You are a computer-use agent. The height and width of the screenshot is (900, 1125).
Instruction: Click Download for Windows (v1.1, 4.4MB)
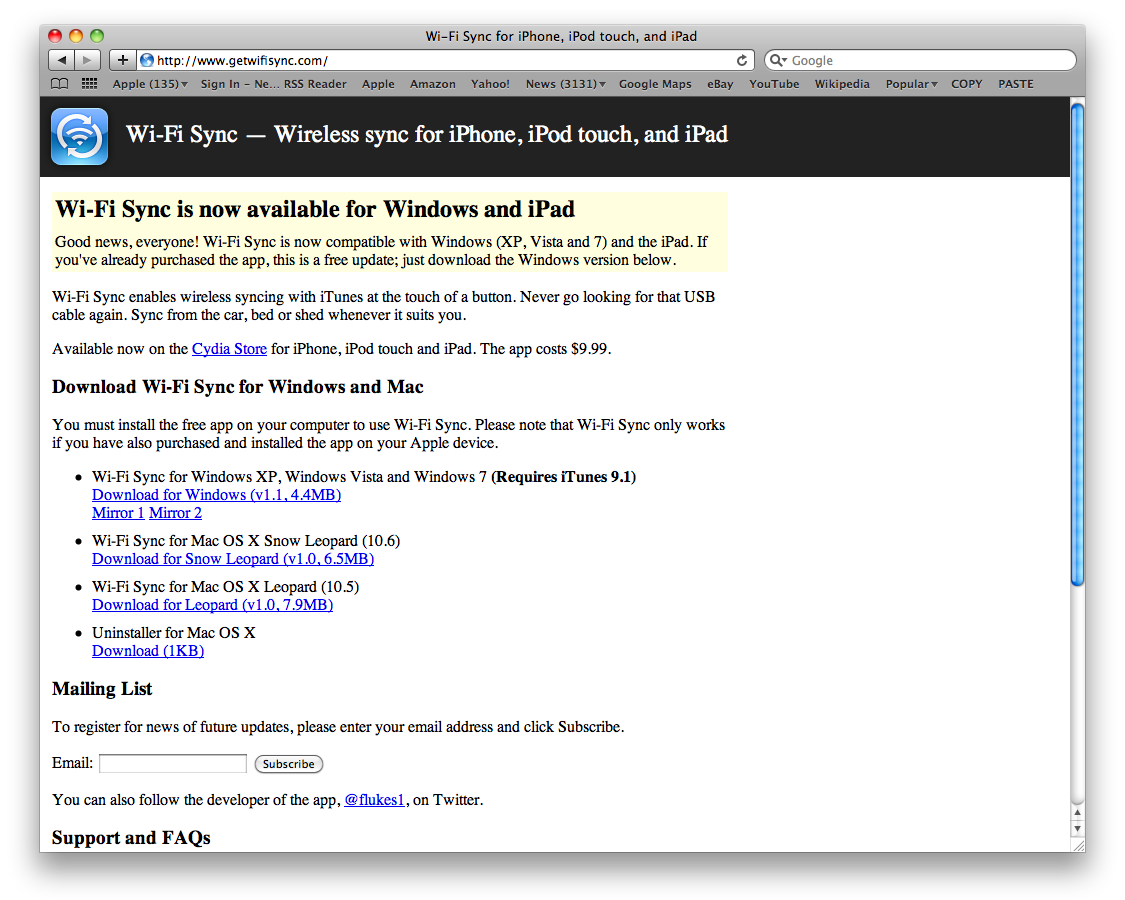216,494
